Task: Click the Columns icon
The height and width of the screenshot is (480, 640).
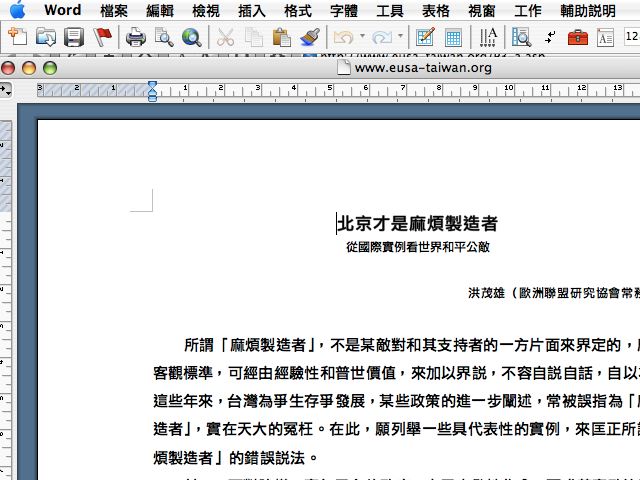Action: pyautogui.click(x=488, y=37)
